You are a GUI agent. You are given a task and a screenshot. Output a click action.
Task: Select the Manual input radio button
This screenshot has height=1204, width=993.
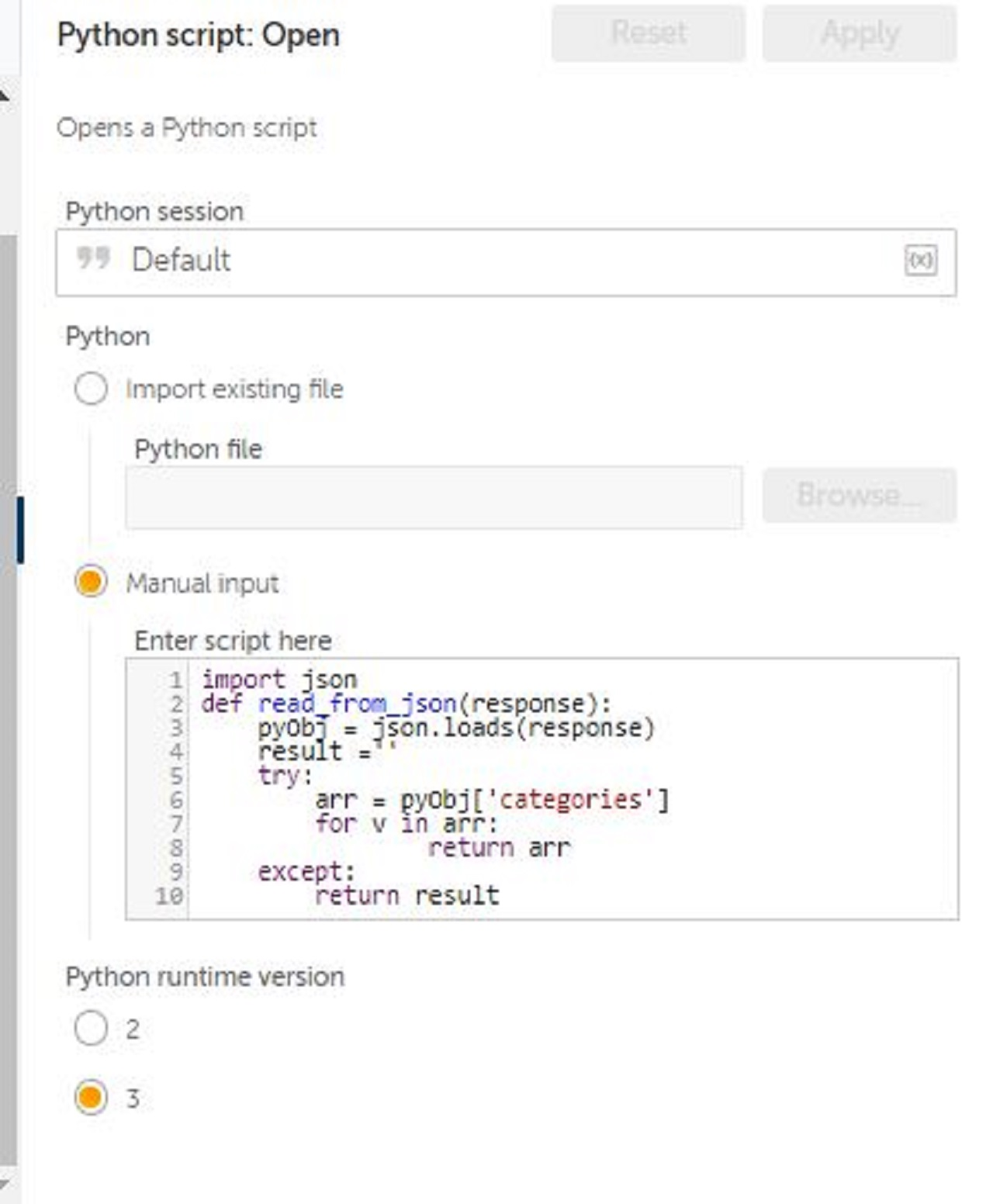[x=91, y=582]
